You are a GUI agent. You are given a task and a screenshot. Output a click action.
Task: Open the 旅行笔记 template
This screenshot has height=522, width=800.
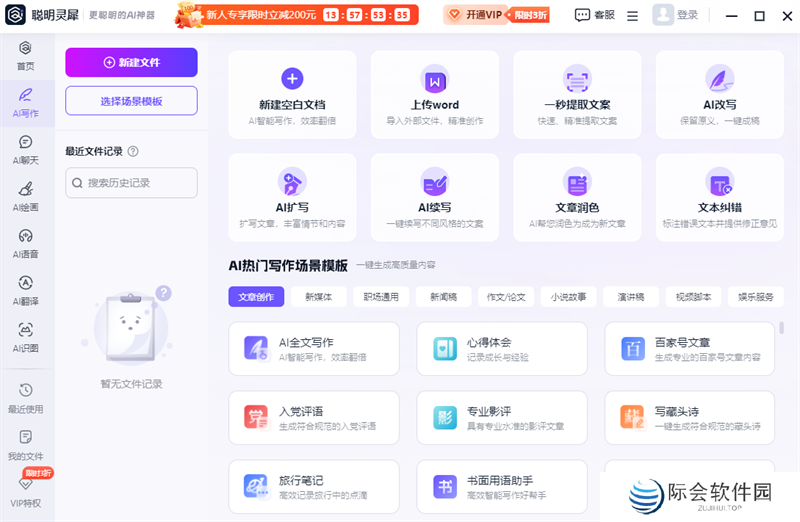pyautogui.click(x=314, y=487)
